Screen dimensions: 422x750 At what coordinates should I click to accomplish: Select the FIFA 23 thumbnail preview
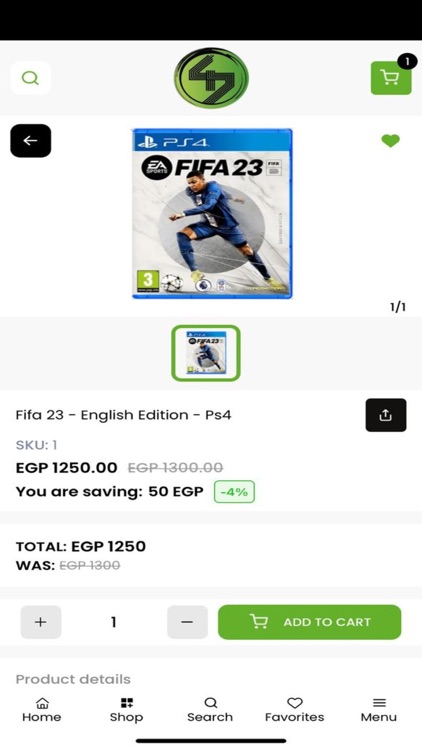(206, 353)
